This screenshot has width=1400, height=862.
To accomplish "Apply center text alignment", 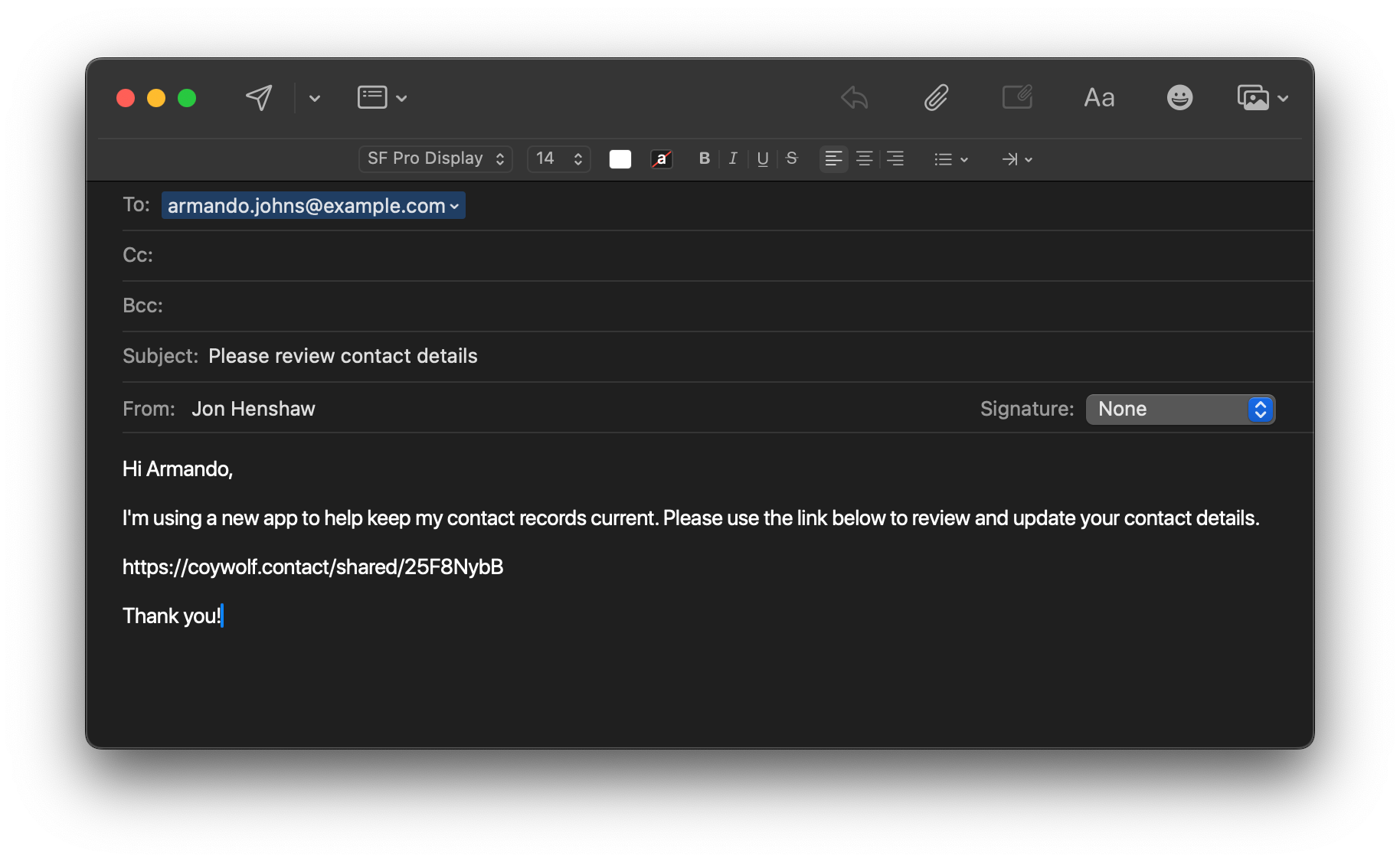I will point(864,158).
